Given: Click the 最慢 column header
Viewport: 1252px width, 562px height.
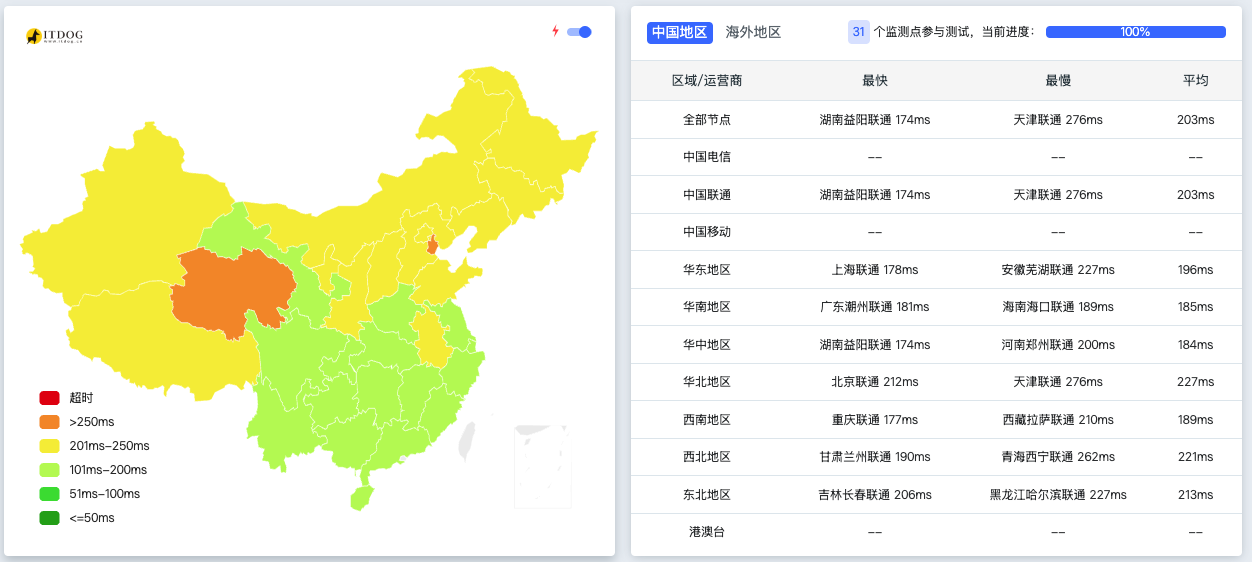Looking at the screenshot, I should [x=1058, y=80].
